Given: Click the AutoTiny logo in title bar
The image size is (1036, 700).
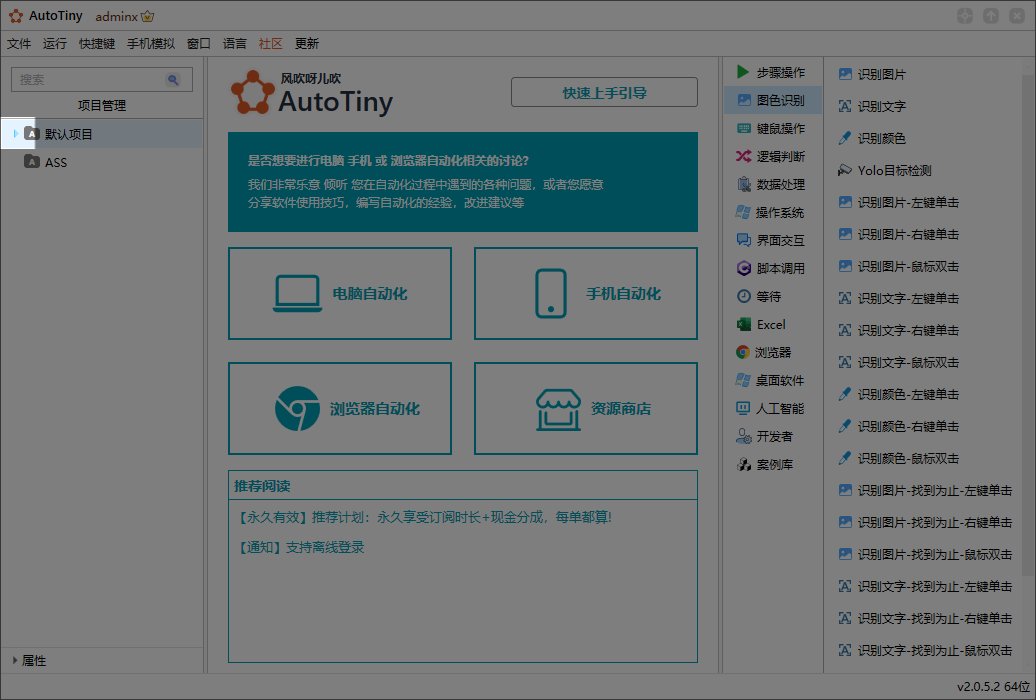Looking at the screenshot, I should 16,16.
